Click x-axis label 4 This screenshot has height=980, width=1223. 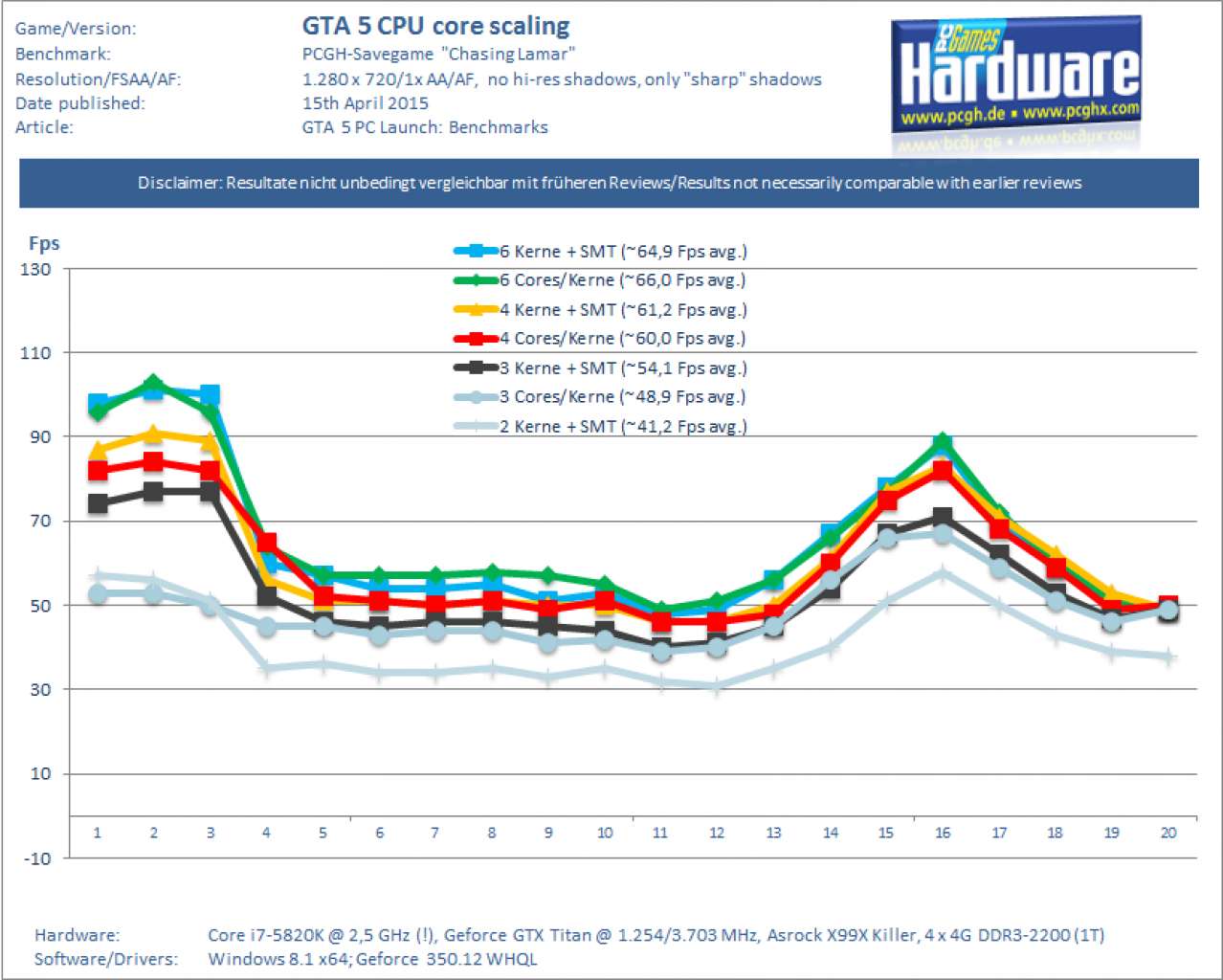coord(266,833)
